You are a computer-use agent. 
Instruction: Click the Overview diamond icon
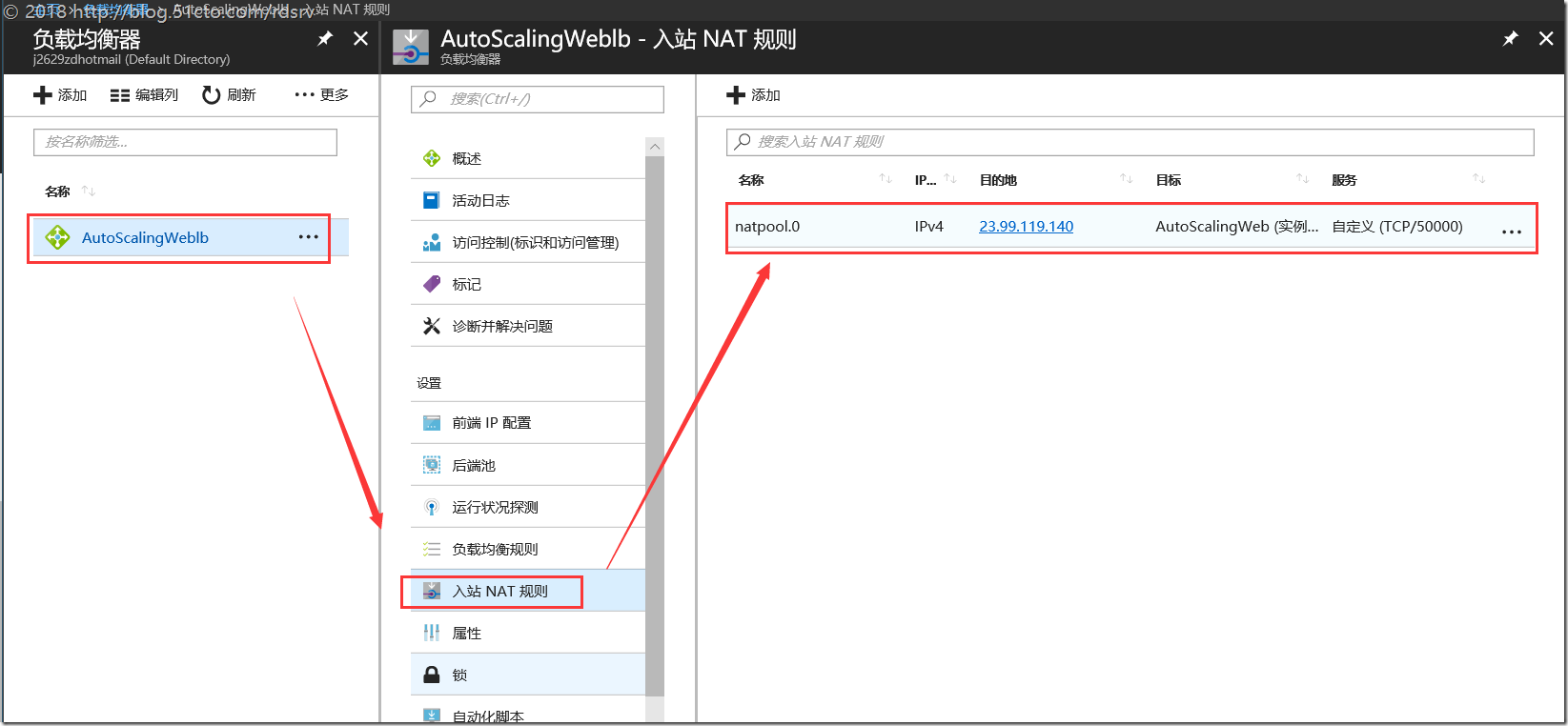click(432, 158)
